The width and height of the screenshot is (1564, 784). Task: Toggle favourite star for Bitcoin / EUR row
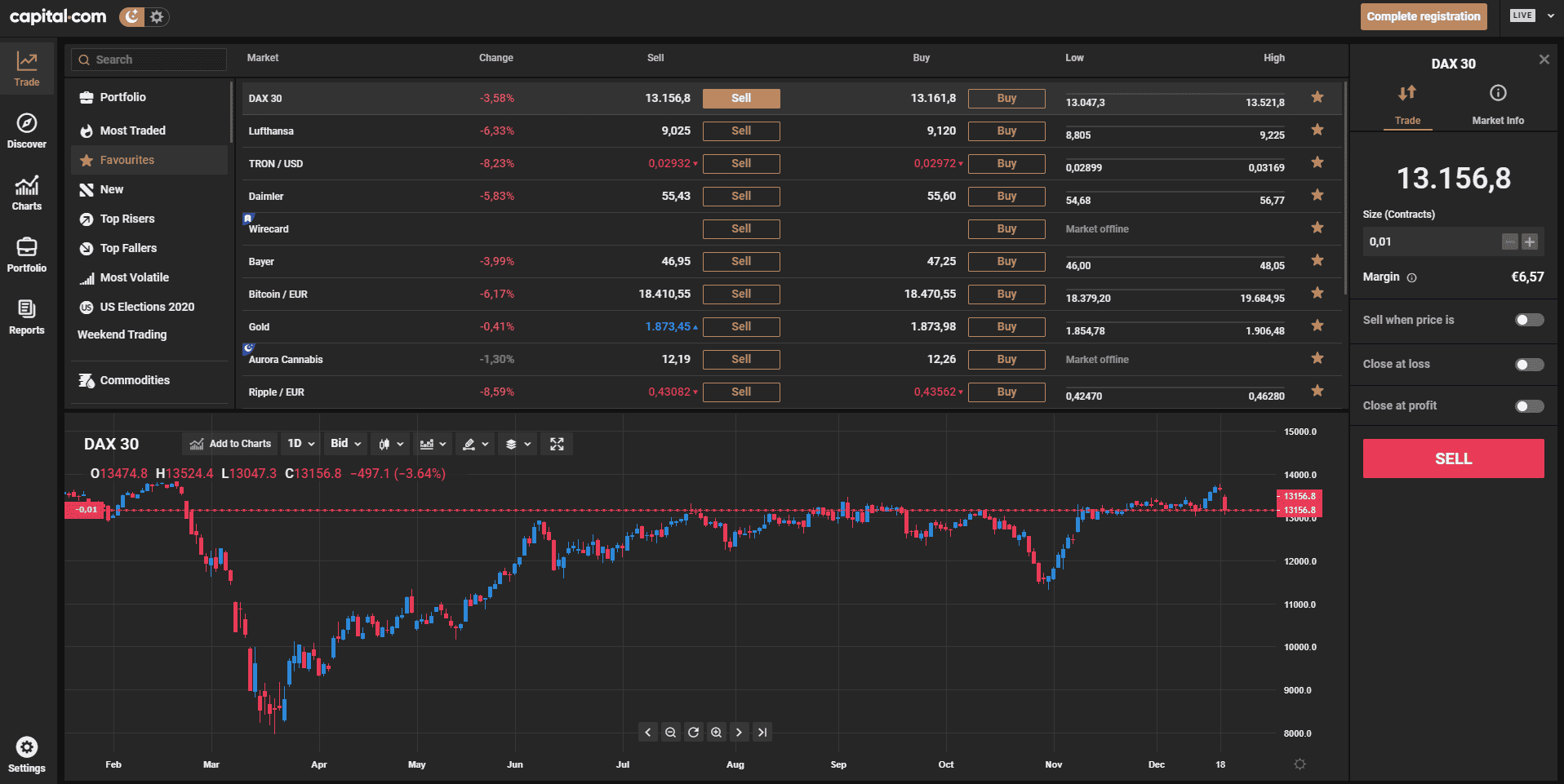[x=1317, y=293]
